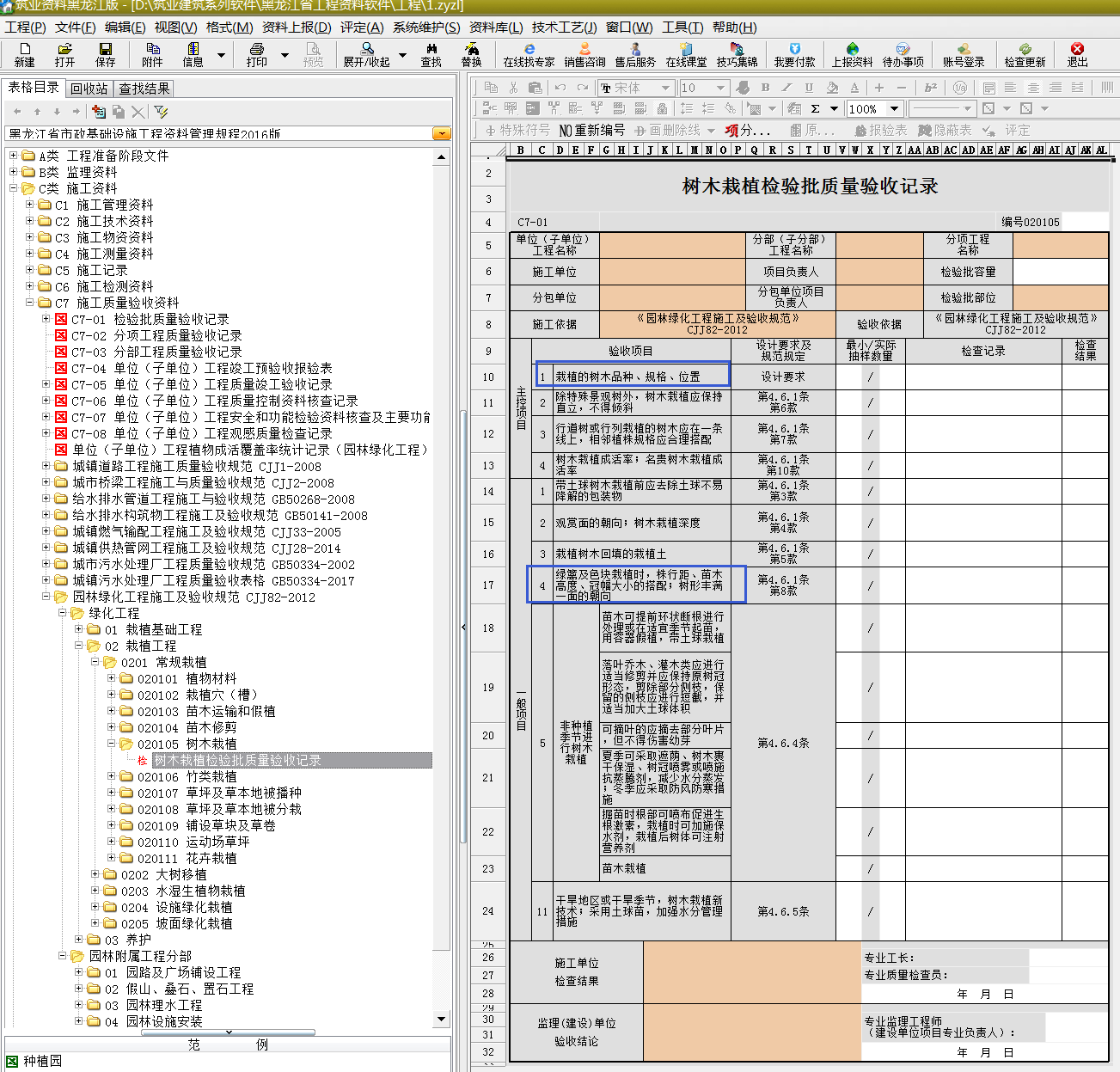1120x1072 pixels.
Task: Expand the 0202 大树移植 node
Action: tap(95, 874)
